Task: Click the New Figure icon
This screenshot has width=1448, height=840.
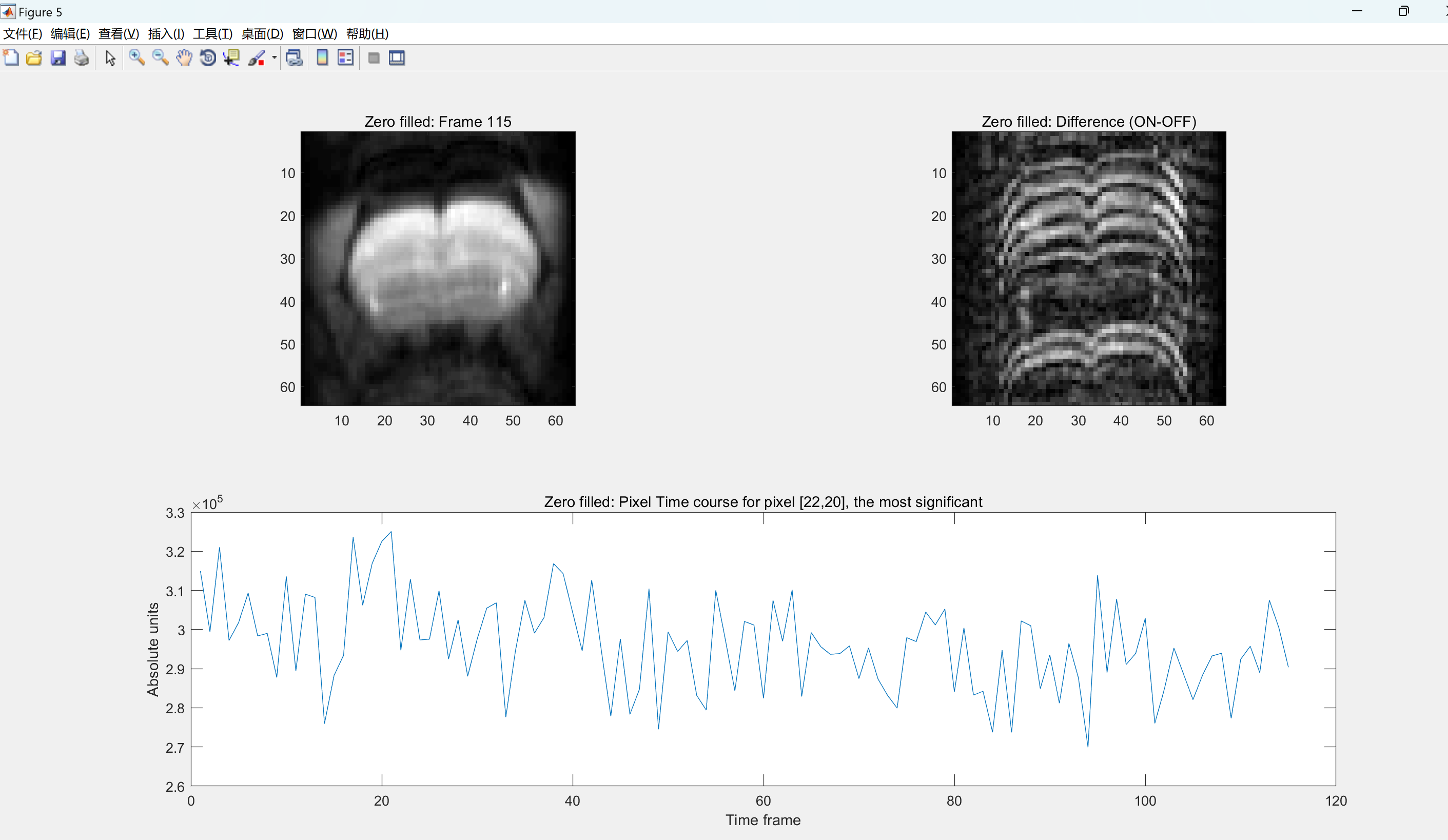Action: point(11,57)
